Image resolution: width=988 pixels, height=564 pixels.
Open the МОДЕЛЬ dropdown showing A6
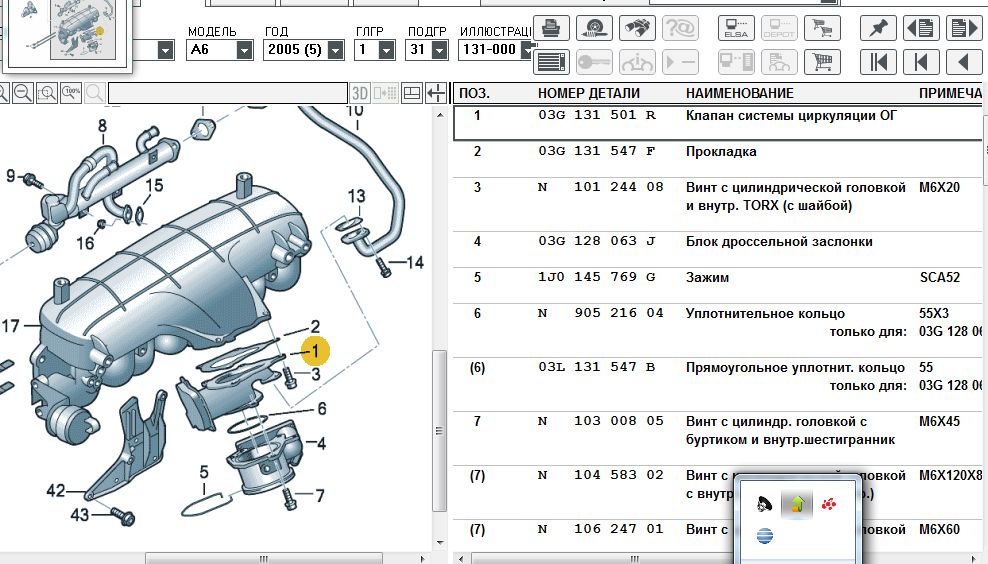coord(244,49)
